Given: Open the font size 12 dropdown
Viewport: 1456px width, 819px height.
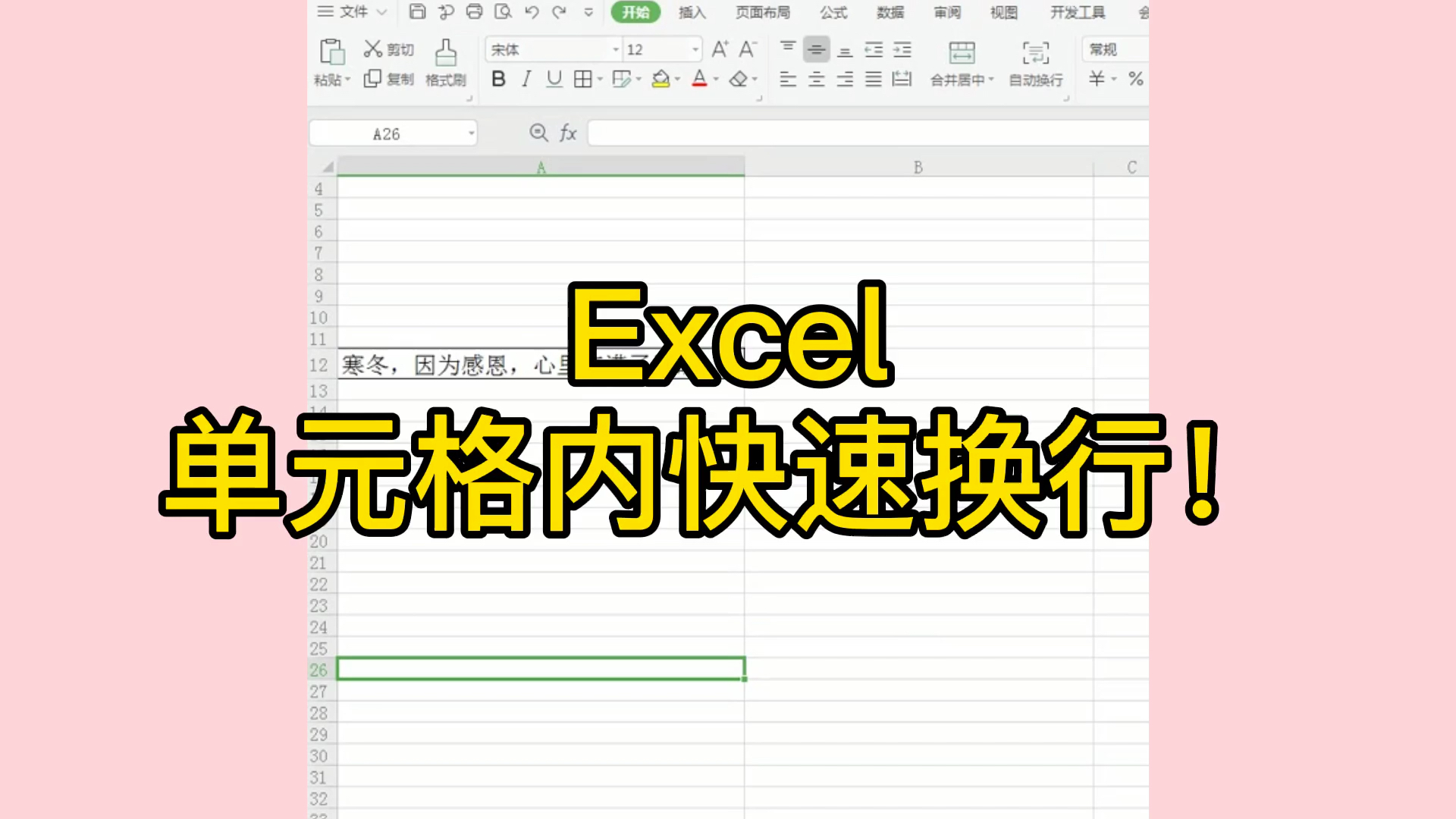Looking at the screenshot, I should (x=695, y=50).
